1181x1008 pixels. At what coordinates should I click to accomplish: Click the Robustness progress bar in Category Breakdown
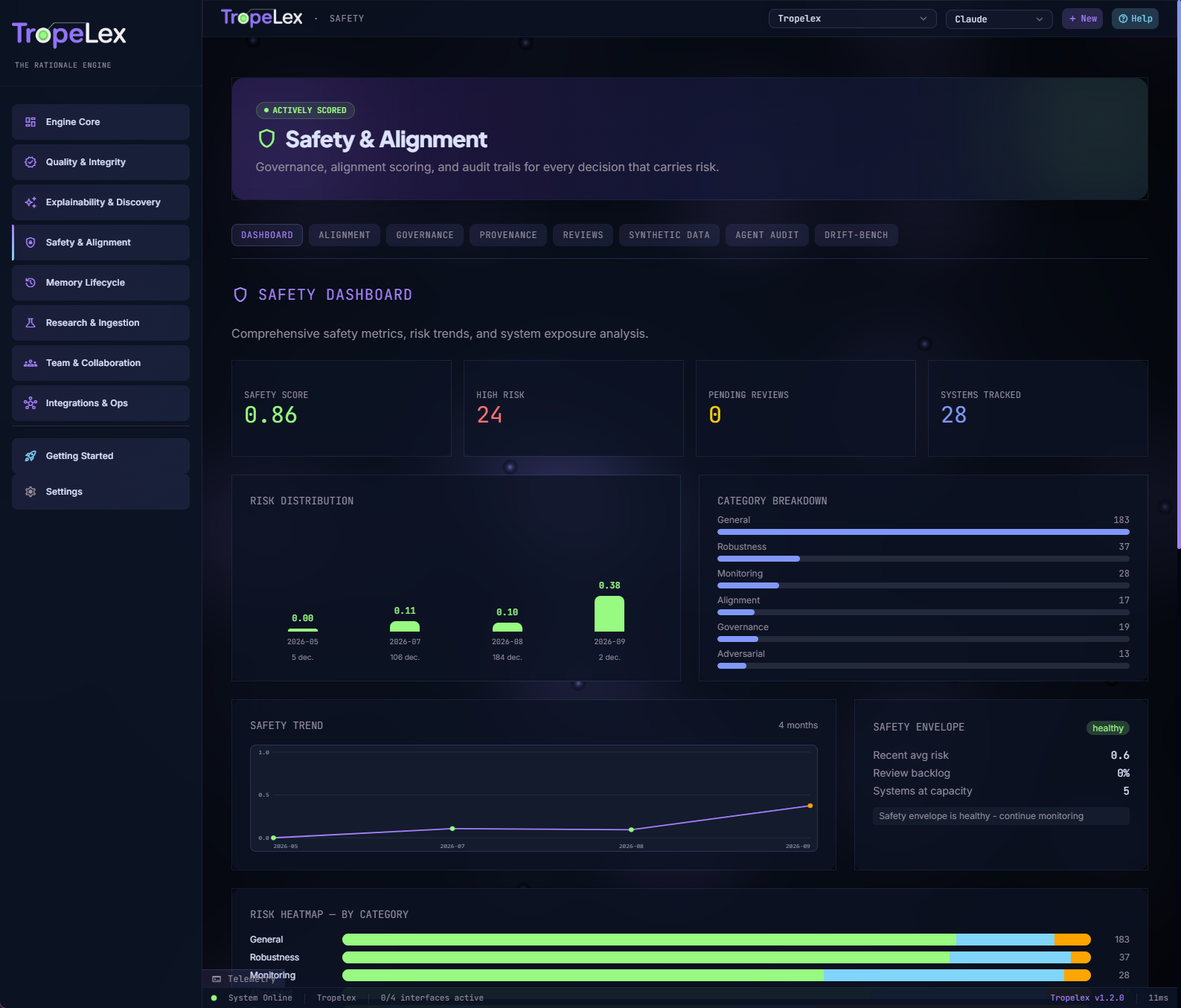point(923,559)
